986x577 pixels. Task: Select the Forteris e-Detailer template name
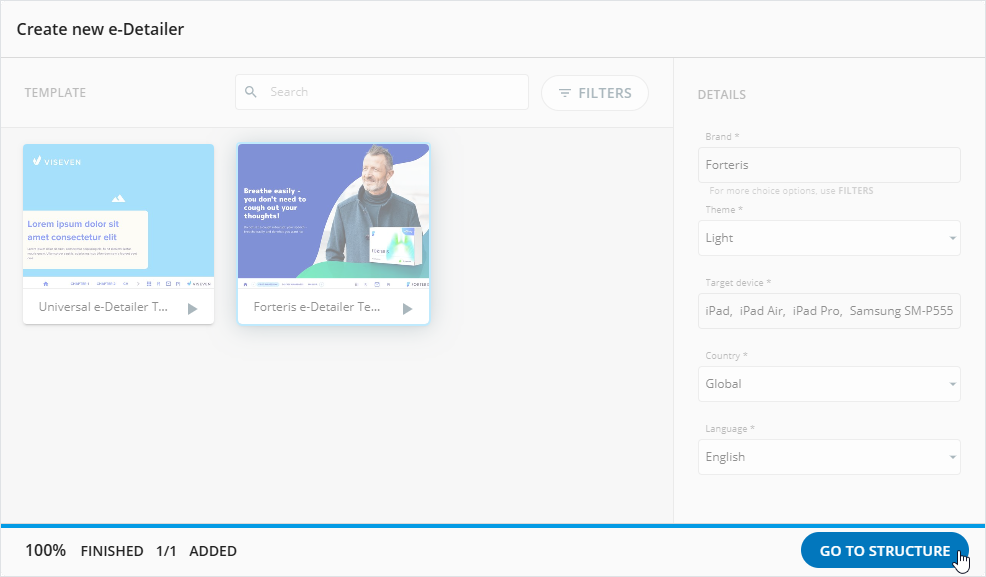pos(317,307)
